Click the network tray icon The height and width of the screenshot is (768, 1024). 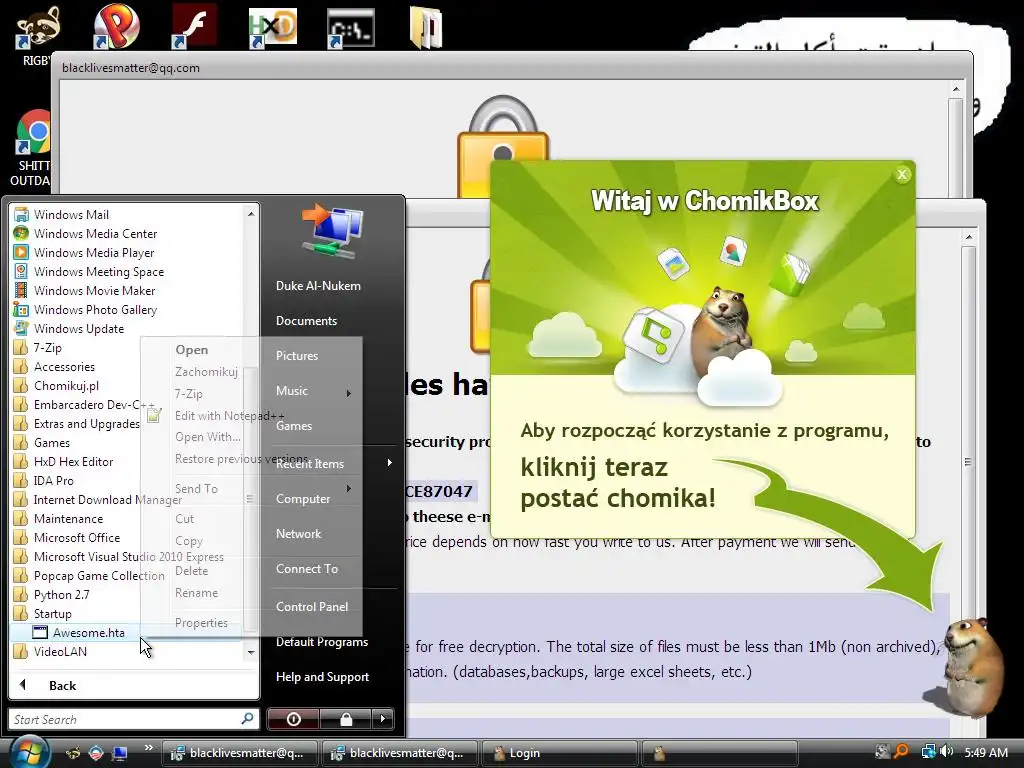pyautogui.click(x=928, y=752)
